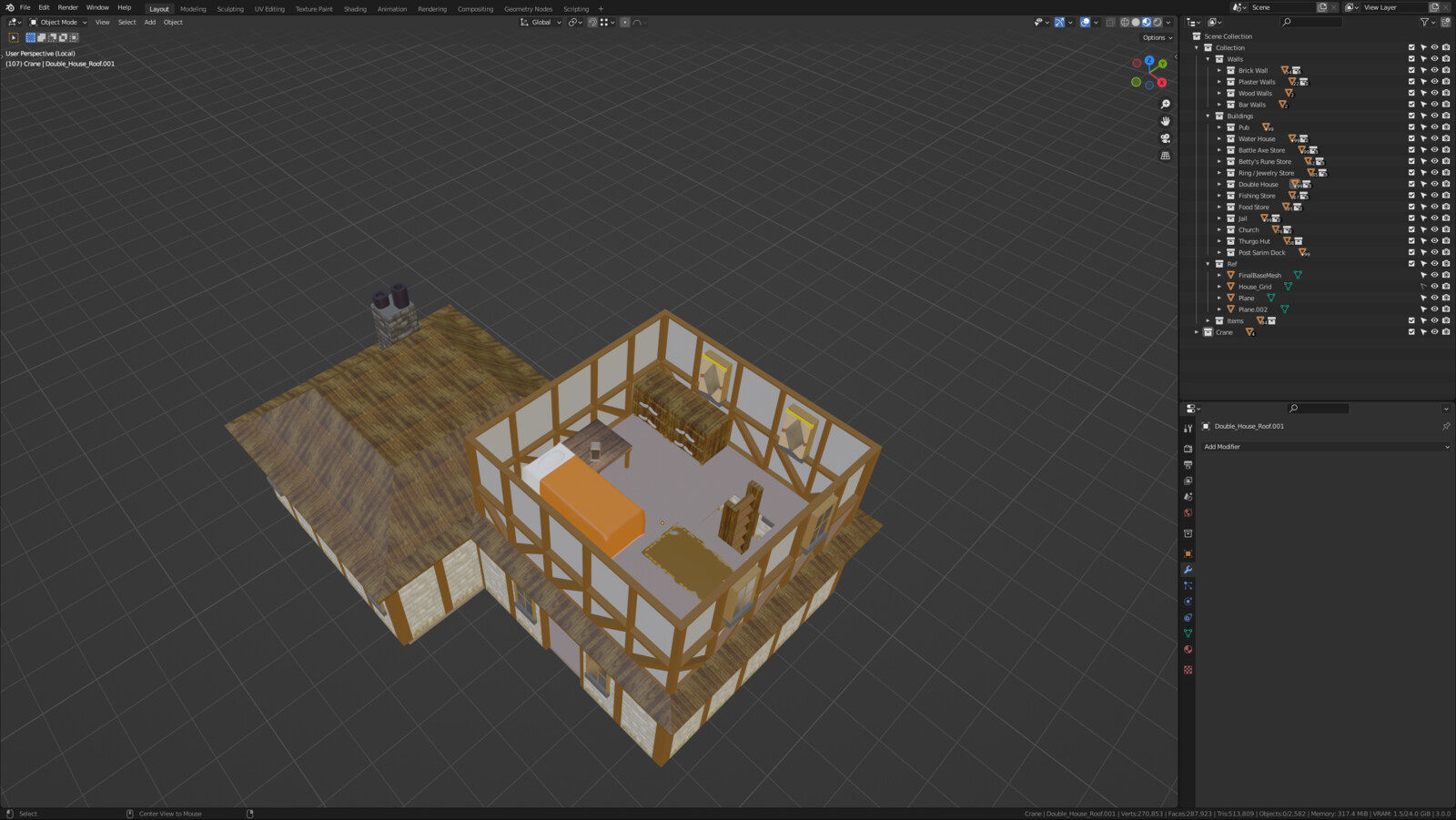Open the Physics properties tab

tap(1188, 602)
